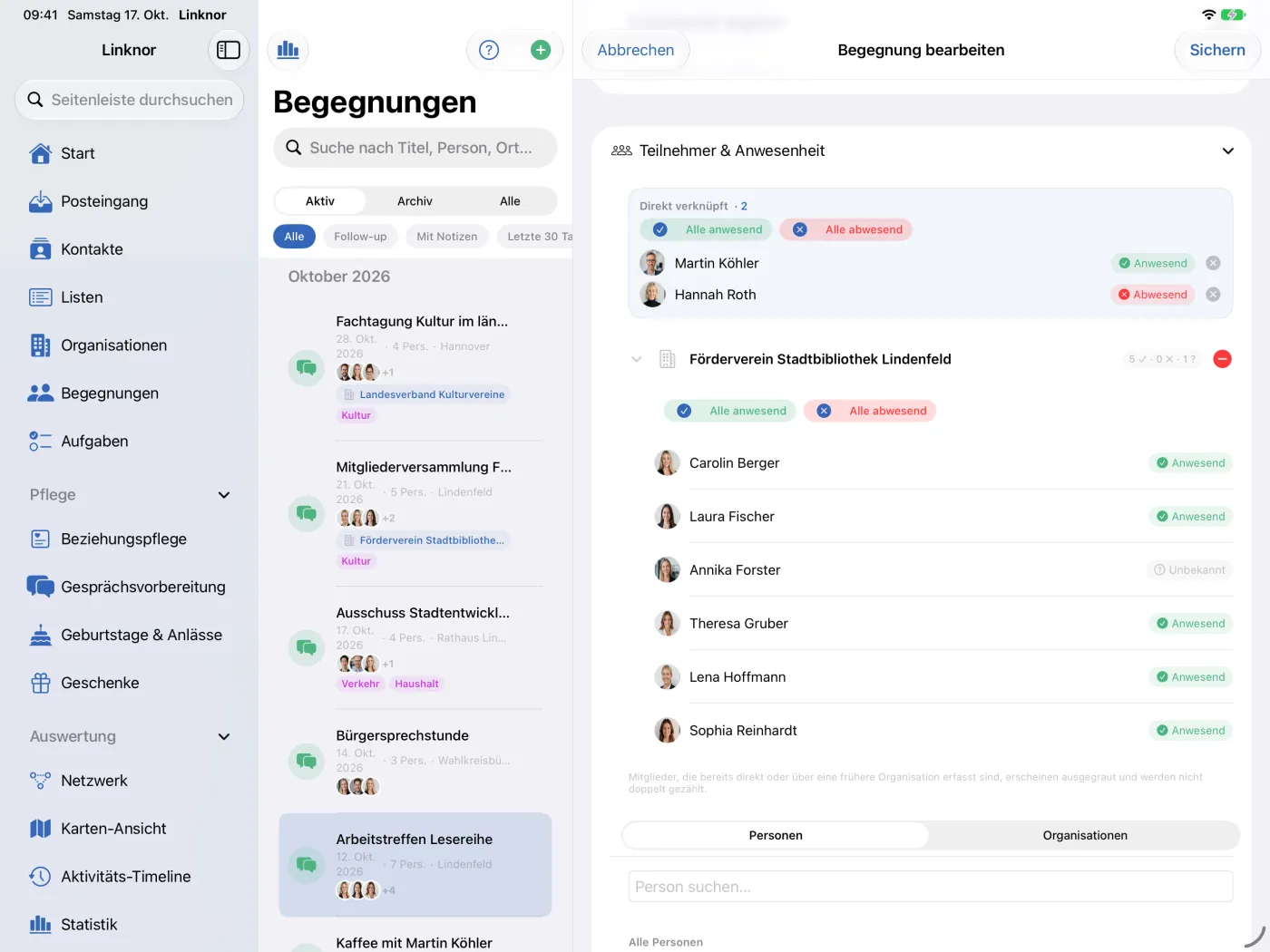Open Netzwerk in sidebar

click(x=129, y=781)
